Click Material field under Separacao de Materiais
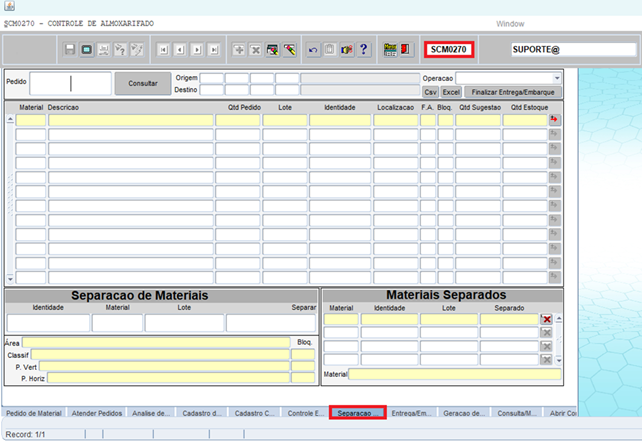 coord(118,323)
